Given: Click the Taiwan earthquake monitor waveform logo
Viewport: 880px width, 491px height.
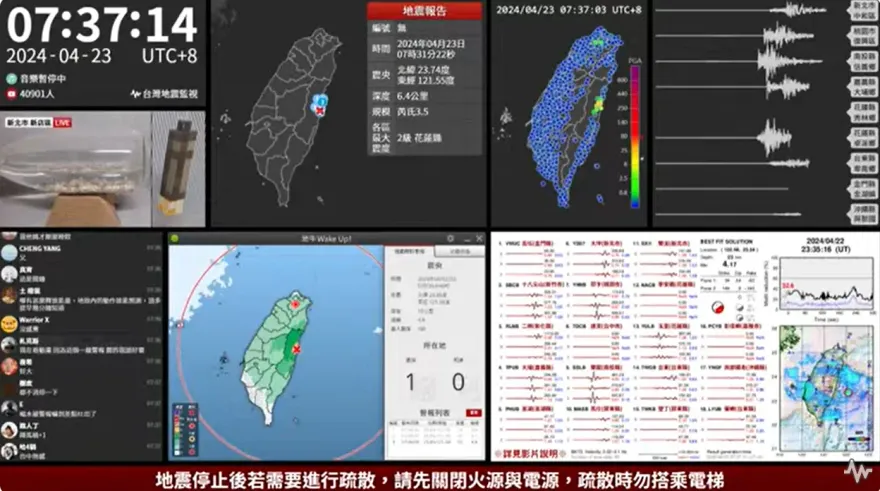Looking at the screenshot, I should point(135,94).
